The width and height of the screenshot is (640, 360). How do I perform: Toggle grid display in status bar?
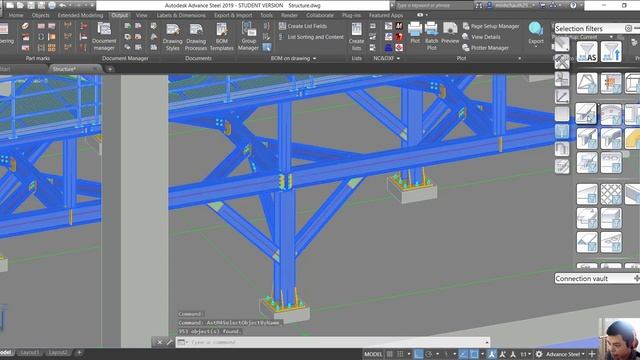(390, 354)
